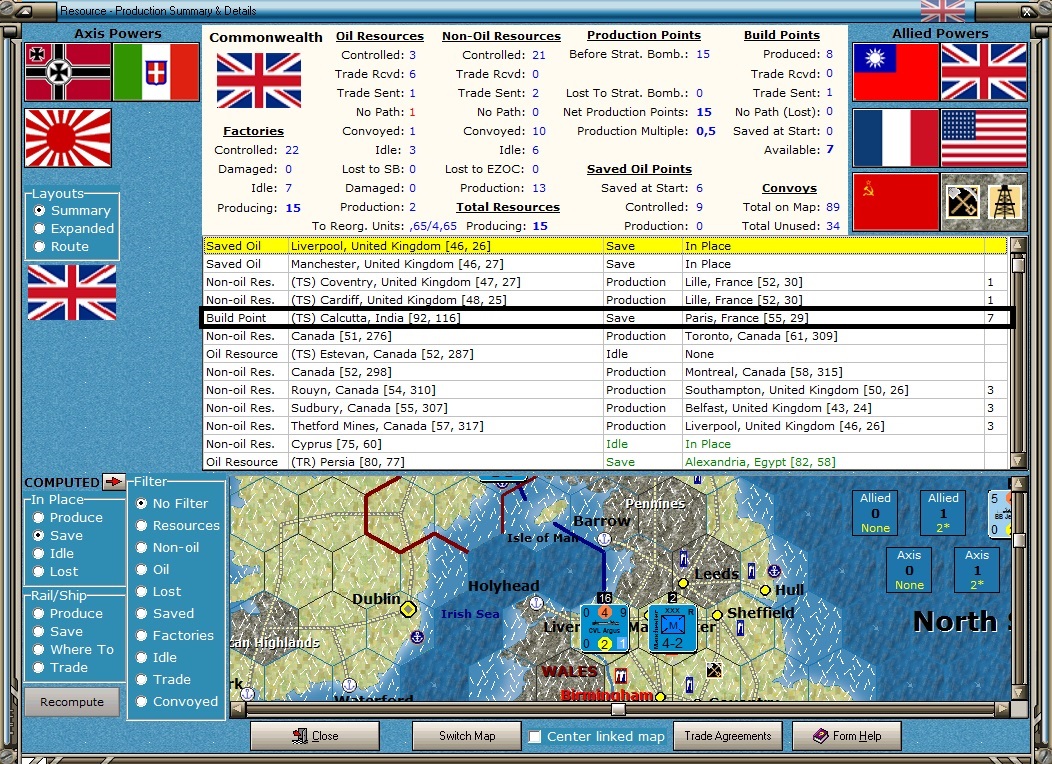Click the Switch Map button
The height and width of the screenshot is (764, 1052).
(467, 736)
